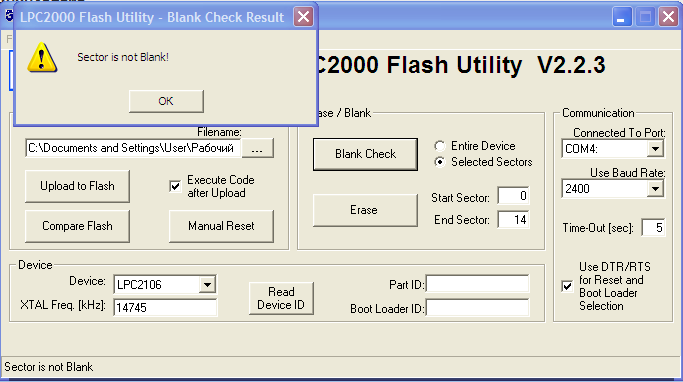Click the 'Start Sector:' label

460,198
